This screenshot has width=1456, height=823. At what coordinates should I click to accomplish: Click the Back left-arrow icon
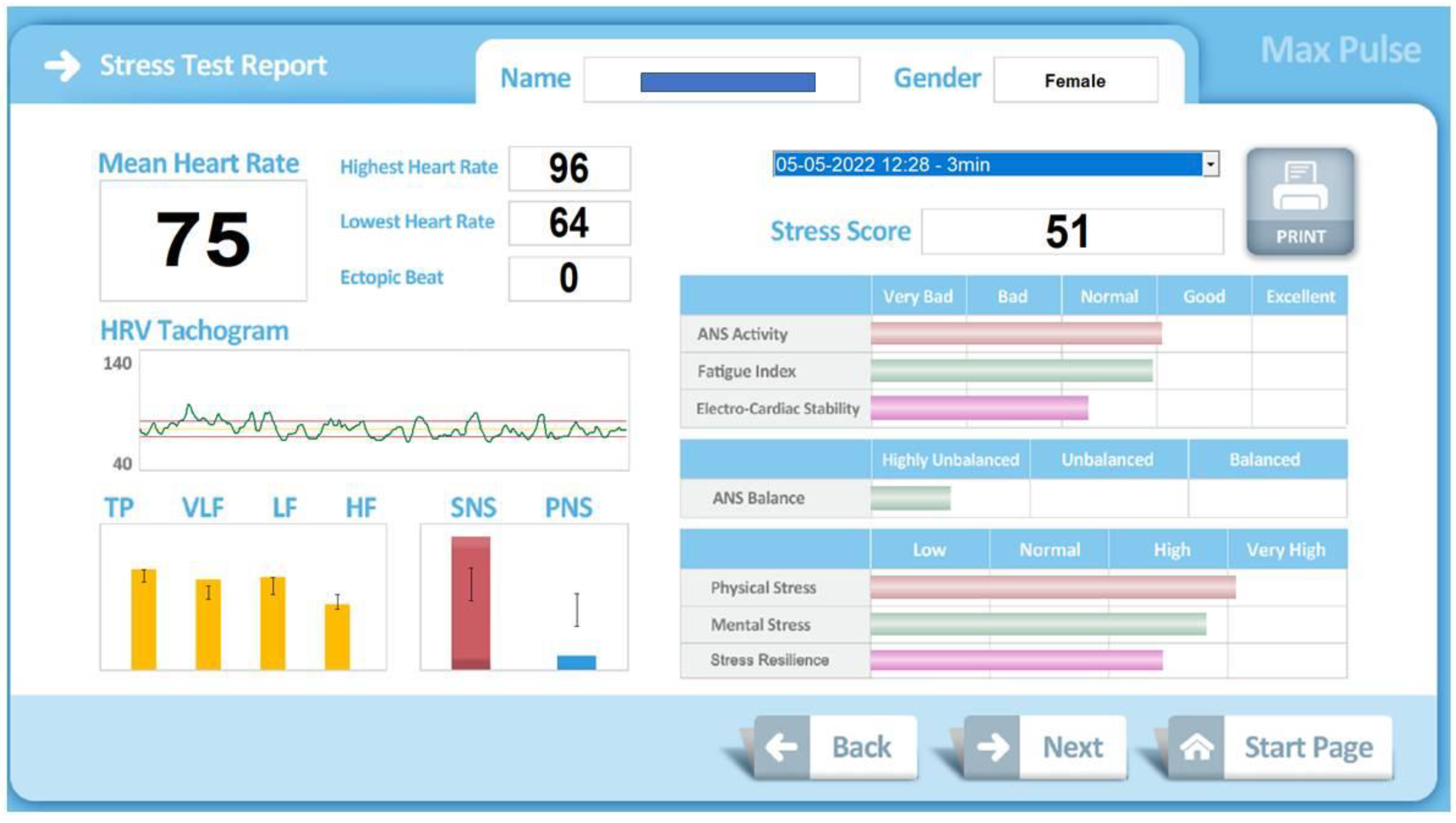782,747
